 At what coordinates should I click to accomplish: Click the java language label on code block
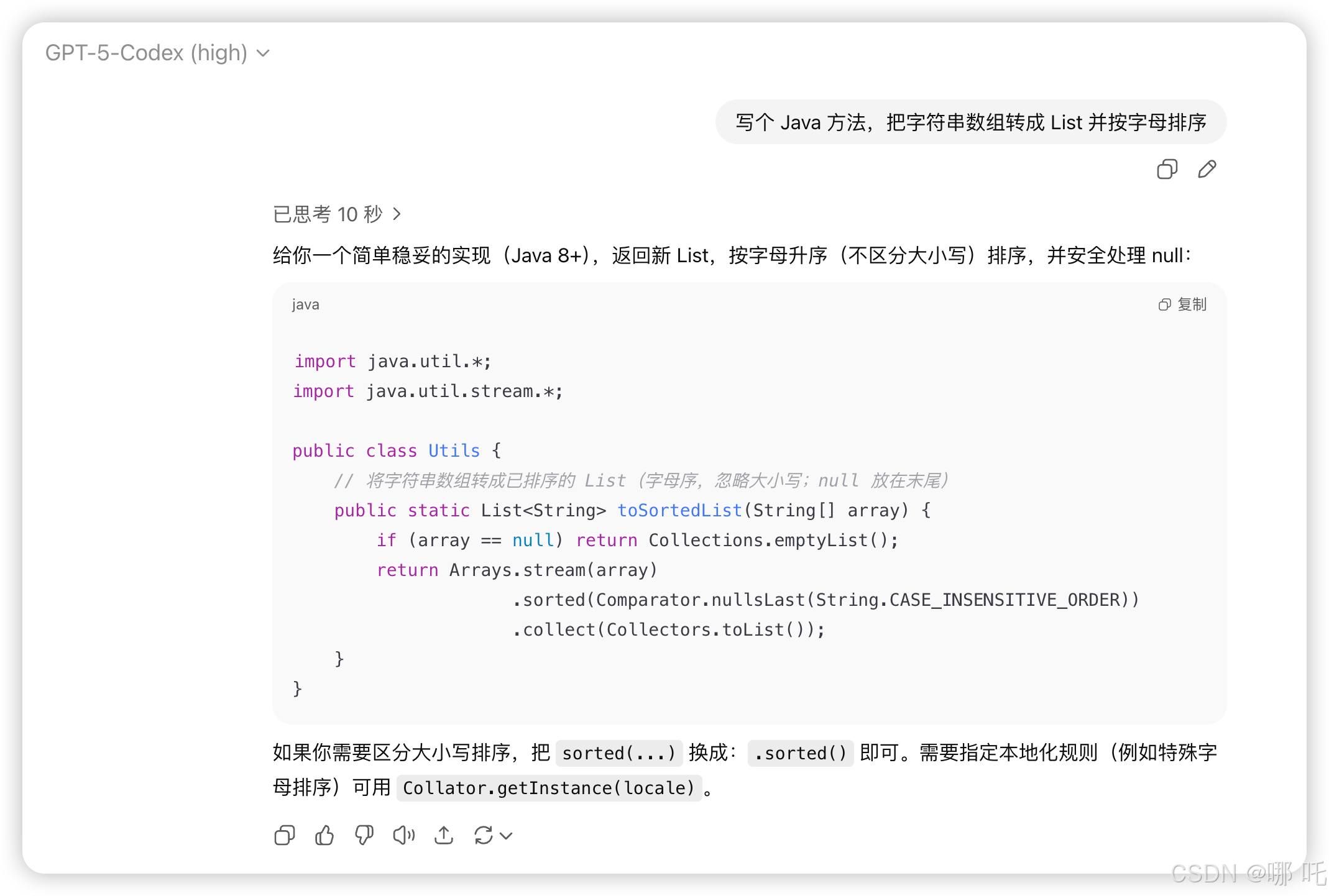click(x=305, y=304)
